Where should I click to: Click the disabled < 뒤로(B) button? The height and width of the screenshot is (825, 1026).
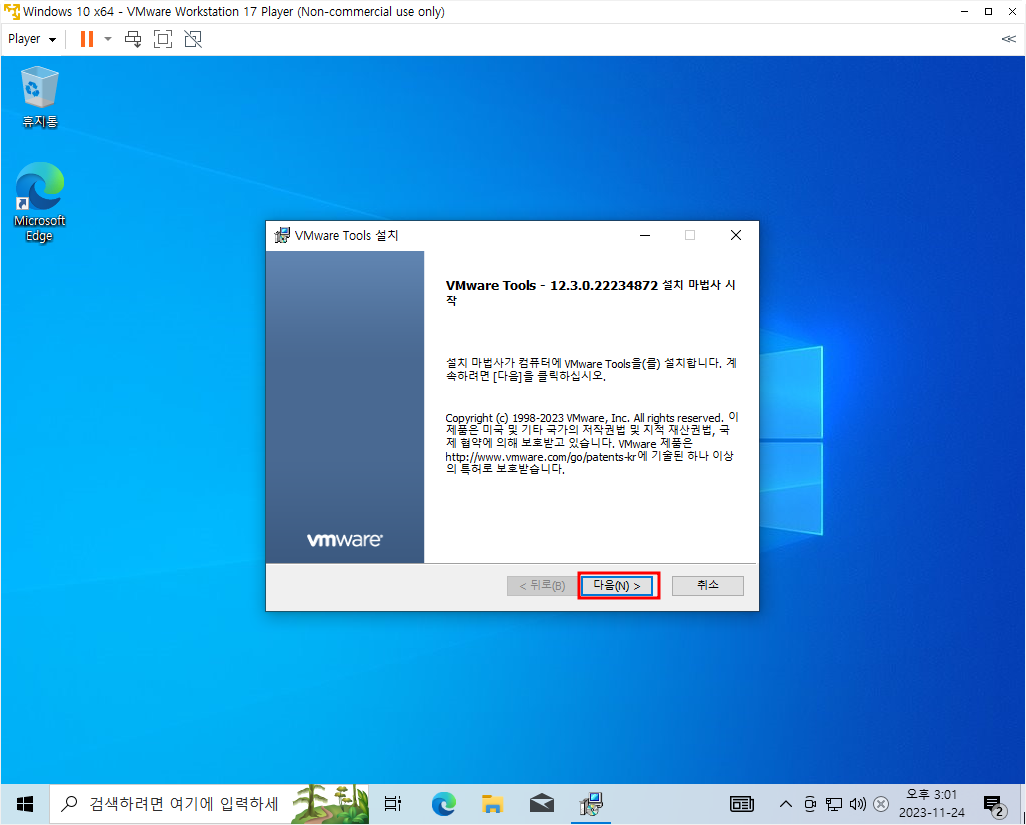542,586
